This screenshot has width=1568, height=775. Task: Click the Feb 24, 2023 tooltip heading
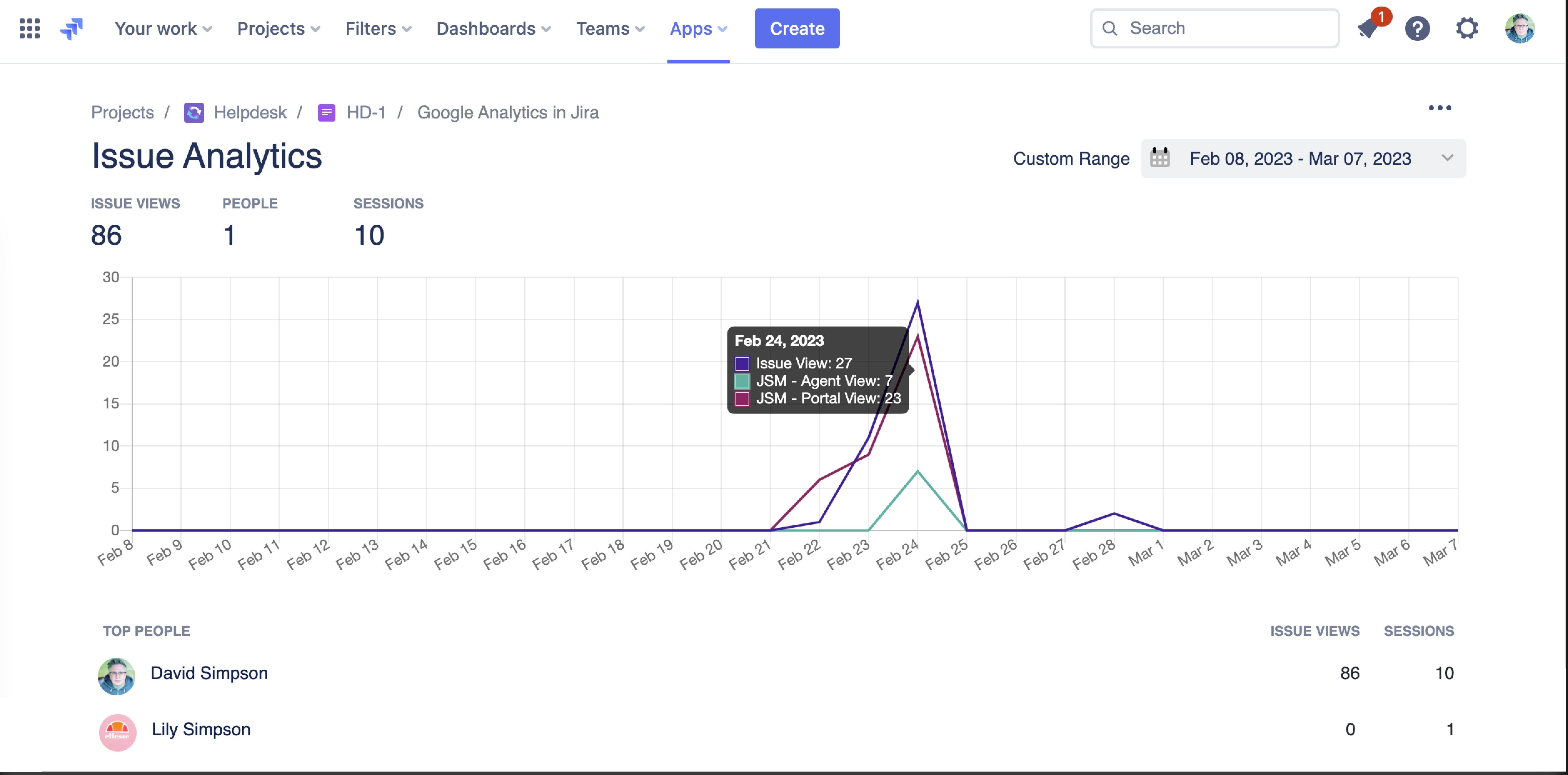(779, 341)
